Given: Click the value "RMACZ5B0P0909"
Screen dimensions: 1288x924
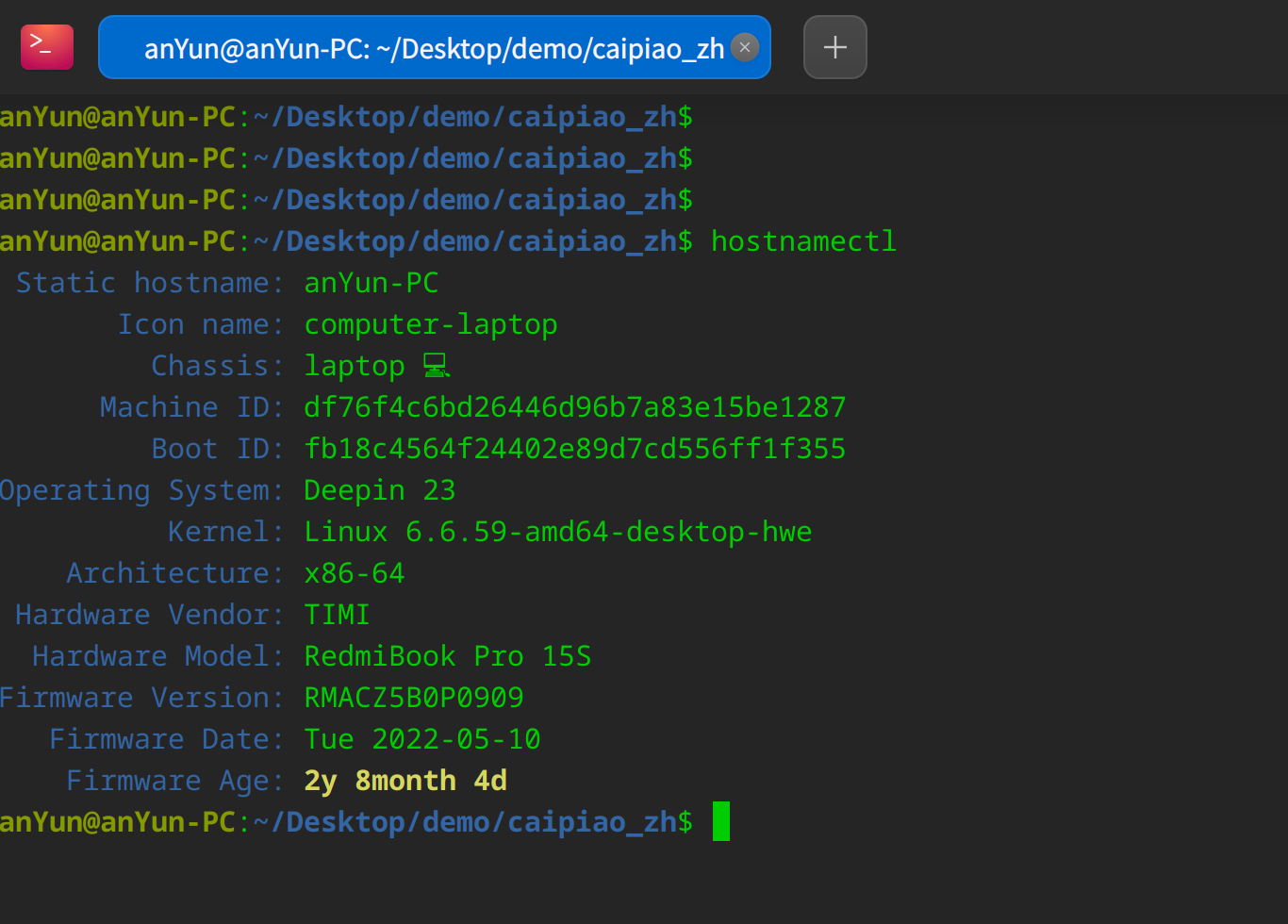Looking at the screenshot, I should point(414,698).
